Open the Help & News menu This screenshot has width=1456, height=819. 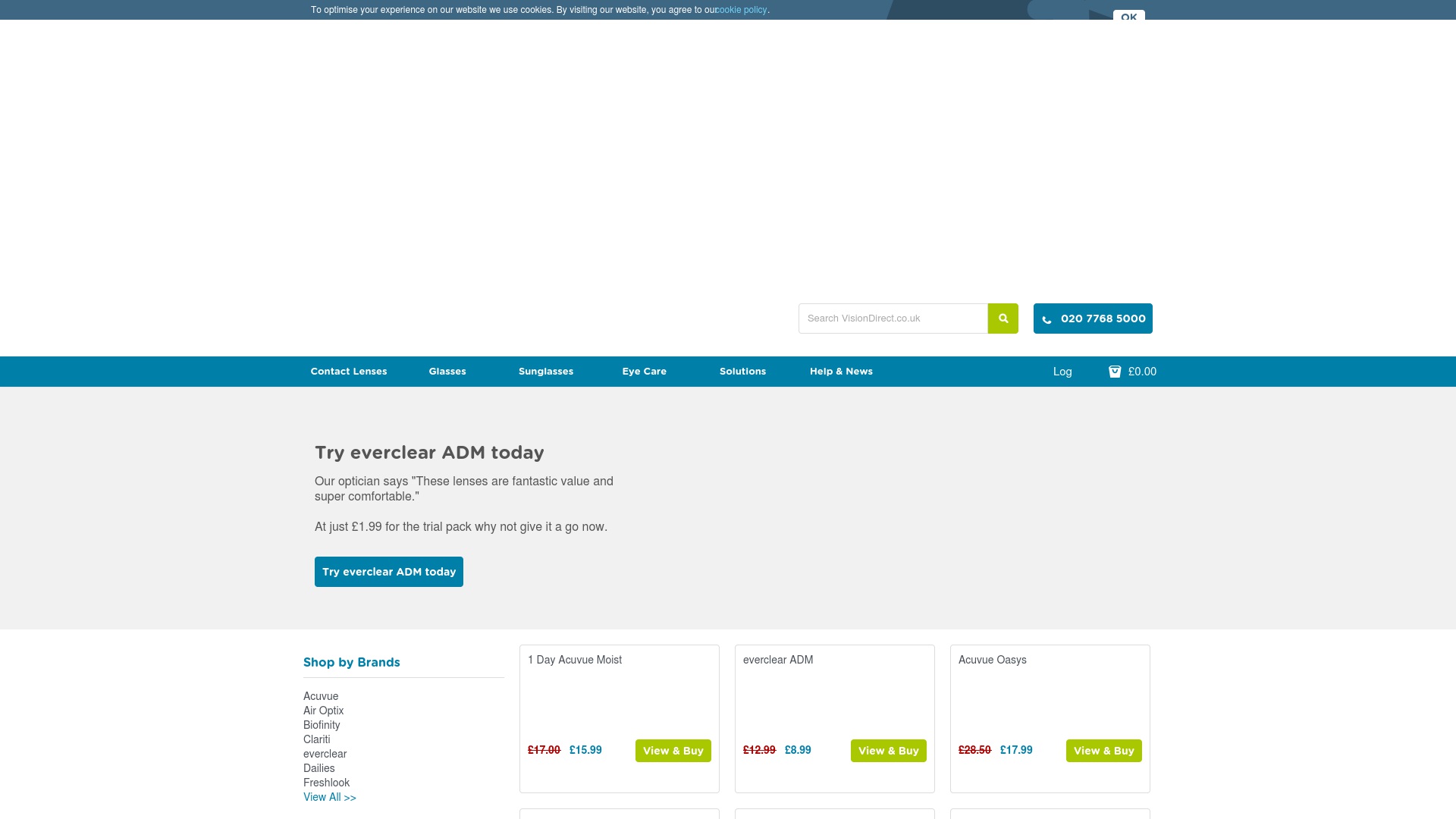(x=841, y=372)
